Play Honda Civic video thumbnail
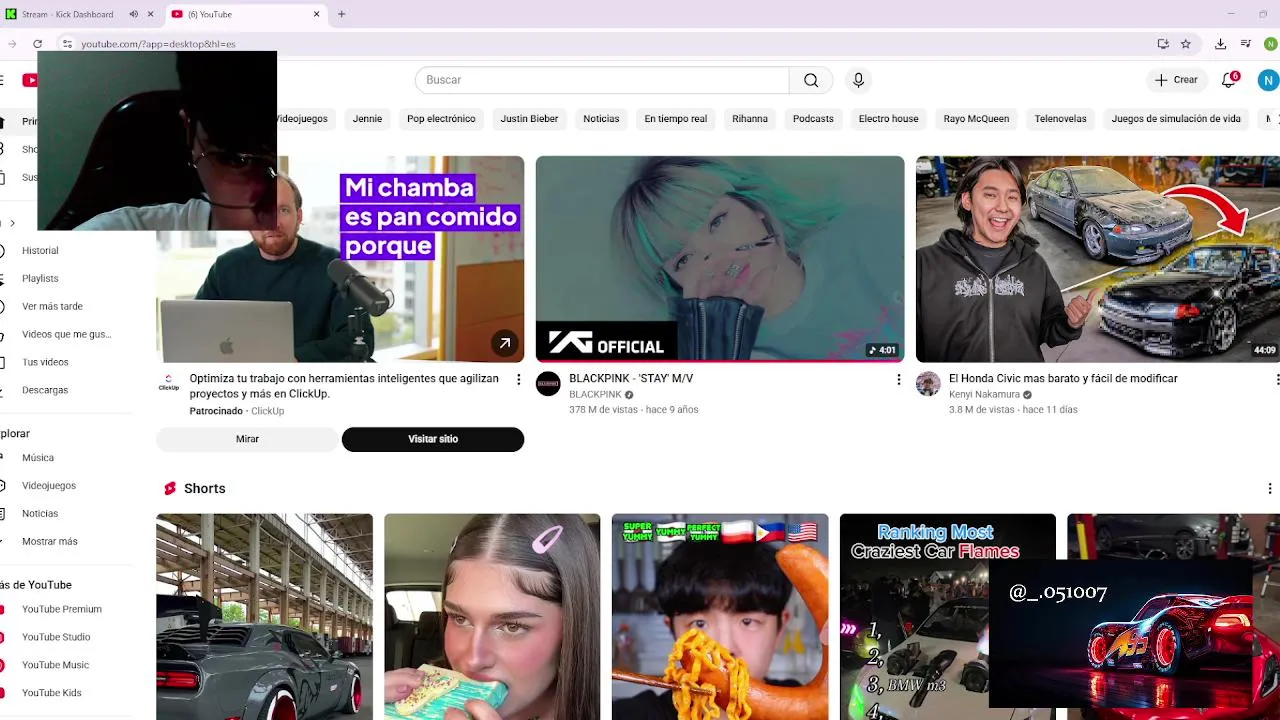 pos(1098,259)
